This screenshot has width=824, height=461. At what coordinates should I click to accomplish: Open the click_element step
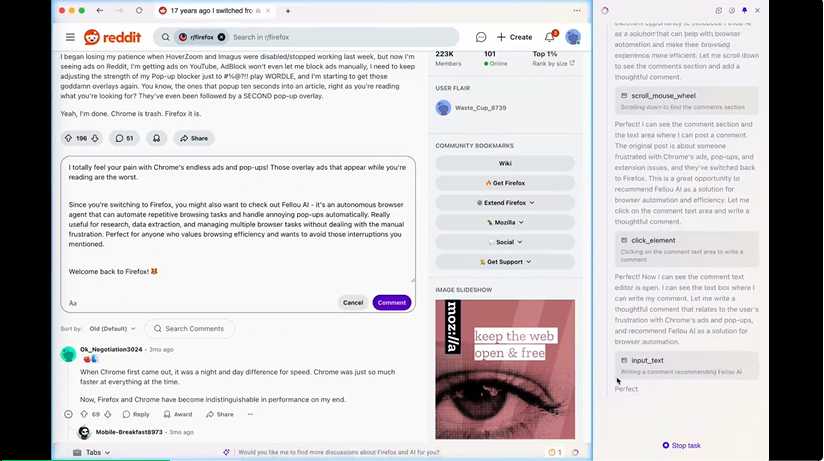point(686,250)
